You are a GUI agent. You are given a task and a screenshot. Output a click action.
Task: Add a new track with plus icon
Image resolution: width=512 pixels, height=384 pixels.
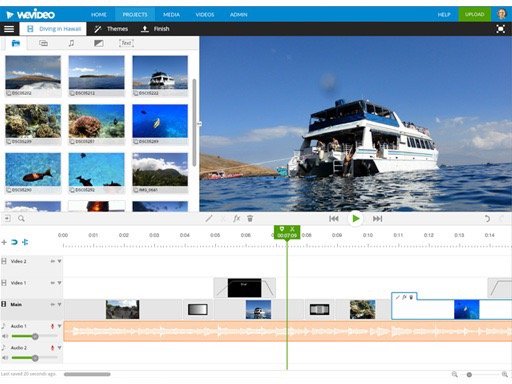click(4, 242)
